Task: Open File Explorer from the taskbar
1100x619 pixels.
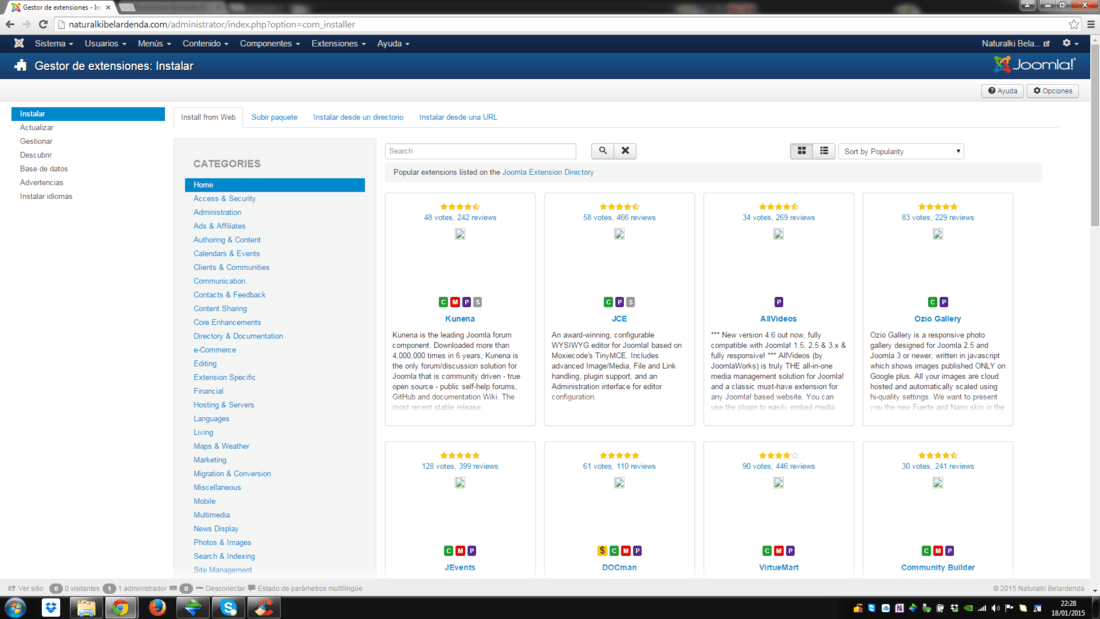Action: [86, 608]
